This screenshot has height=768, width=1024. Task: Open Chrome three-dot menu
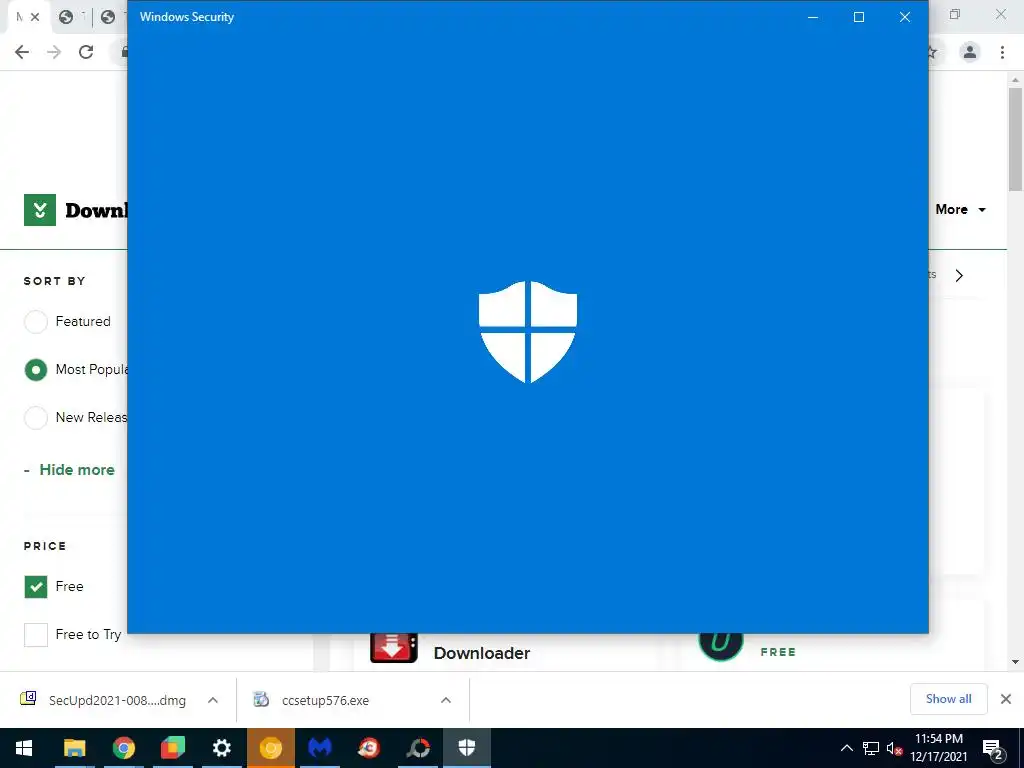1002,52
